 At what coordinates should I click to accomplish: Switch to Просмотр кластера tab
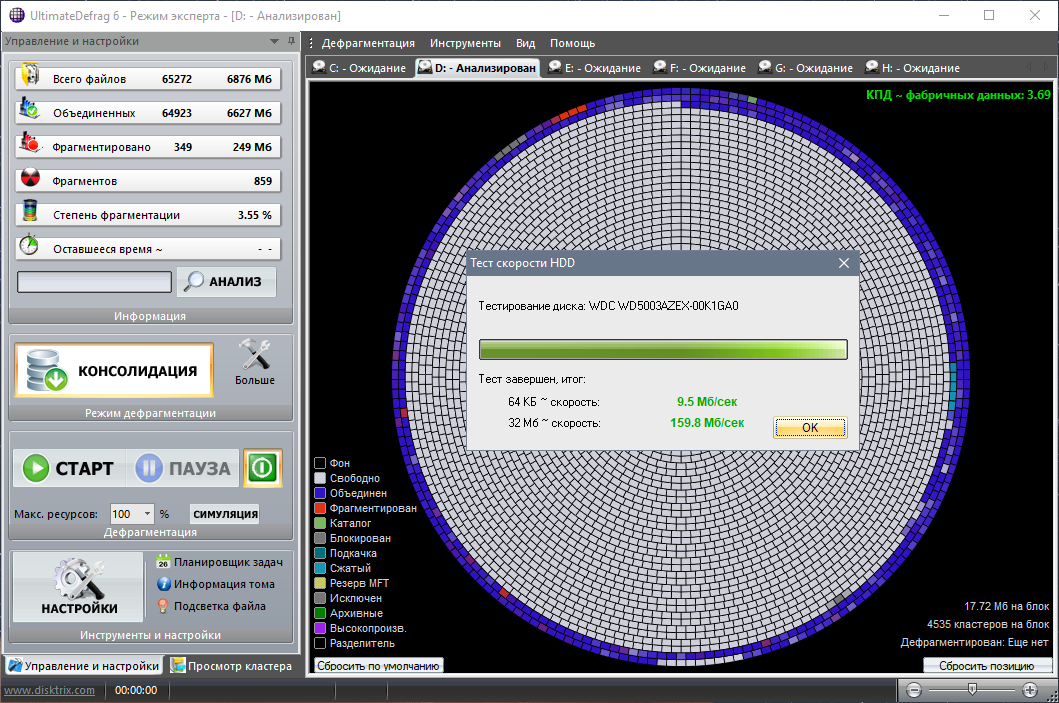click(x=231, y=666)
